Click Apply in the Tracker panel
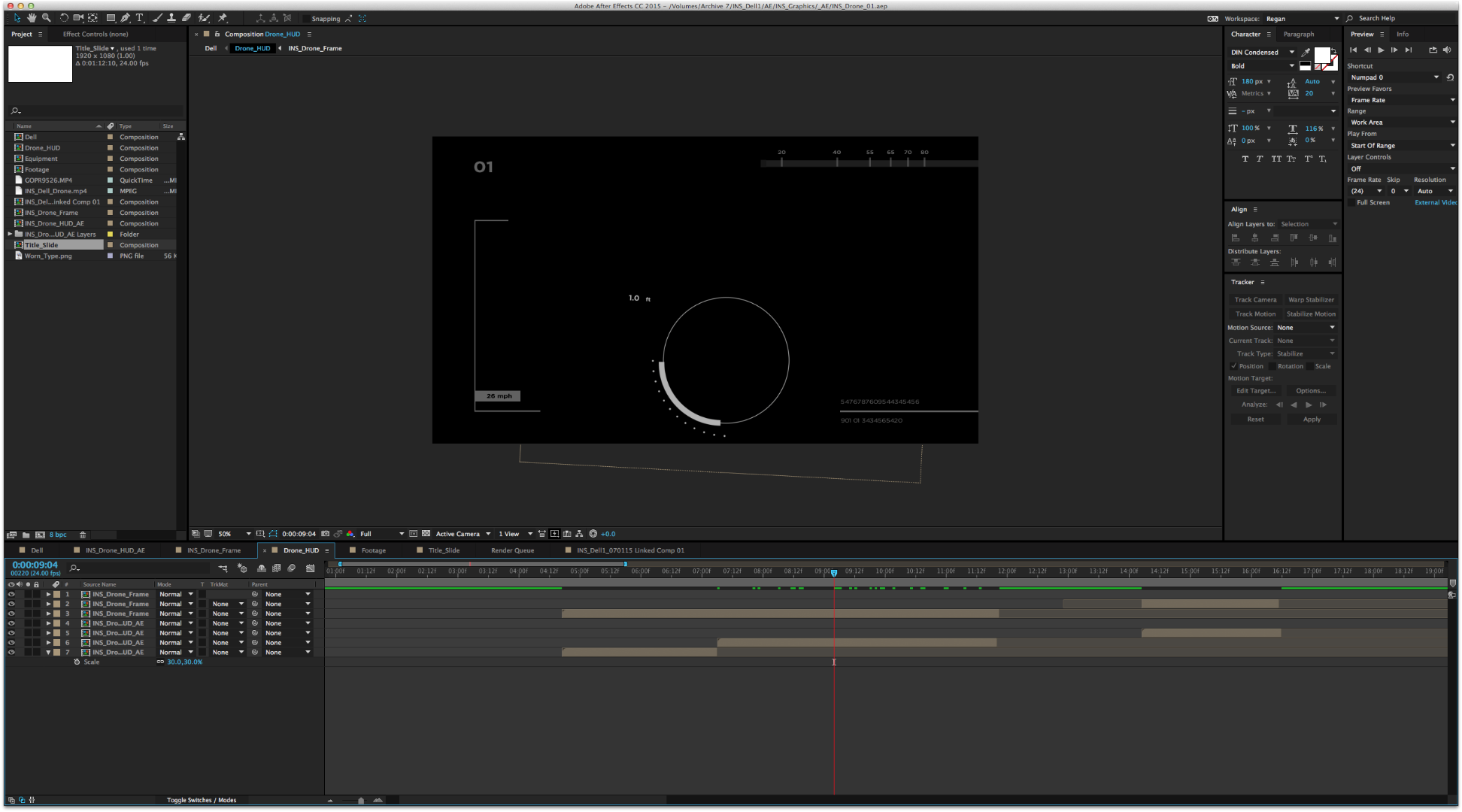Image resolution: width=1462 pixels, height=812 pixels. pyautogui.click(x=1312, y=419)
